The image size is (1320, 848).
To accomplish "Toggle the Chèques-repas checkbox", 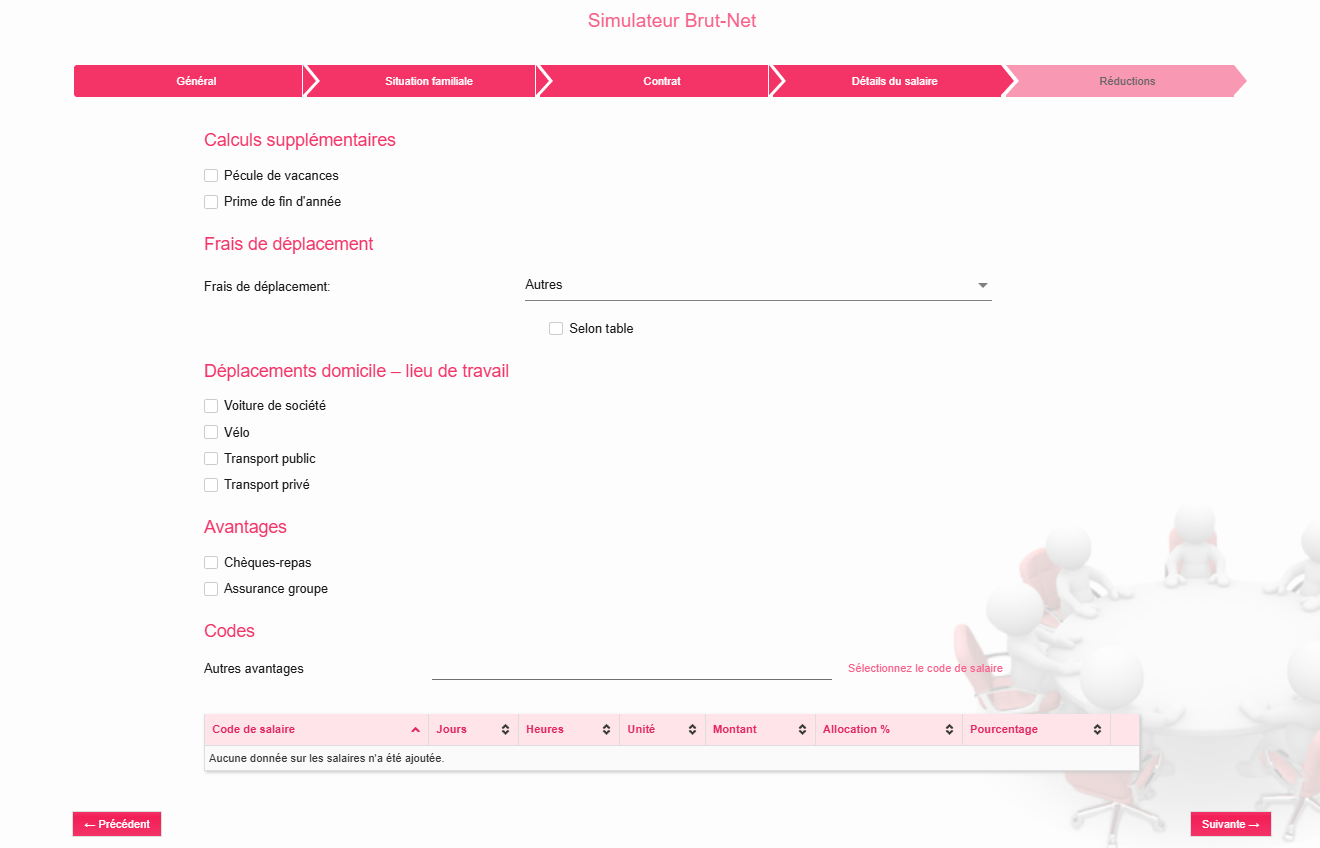I will click(x=211, y=563).
